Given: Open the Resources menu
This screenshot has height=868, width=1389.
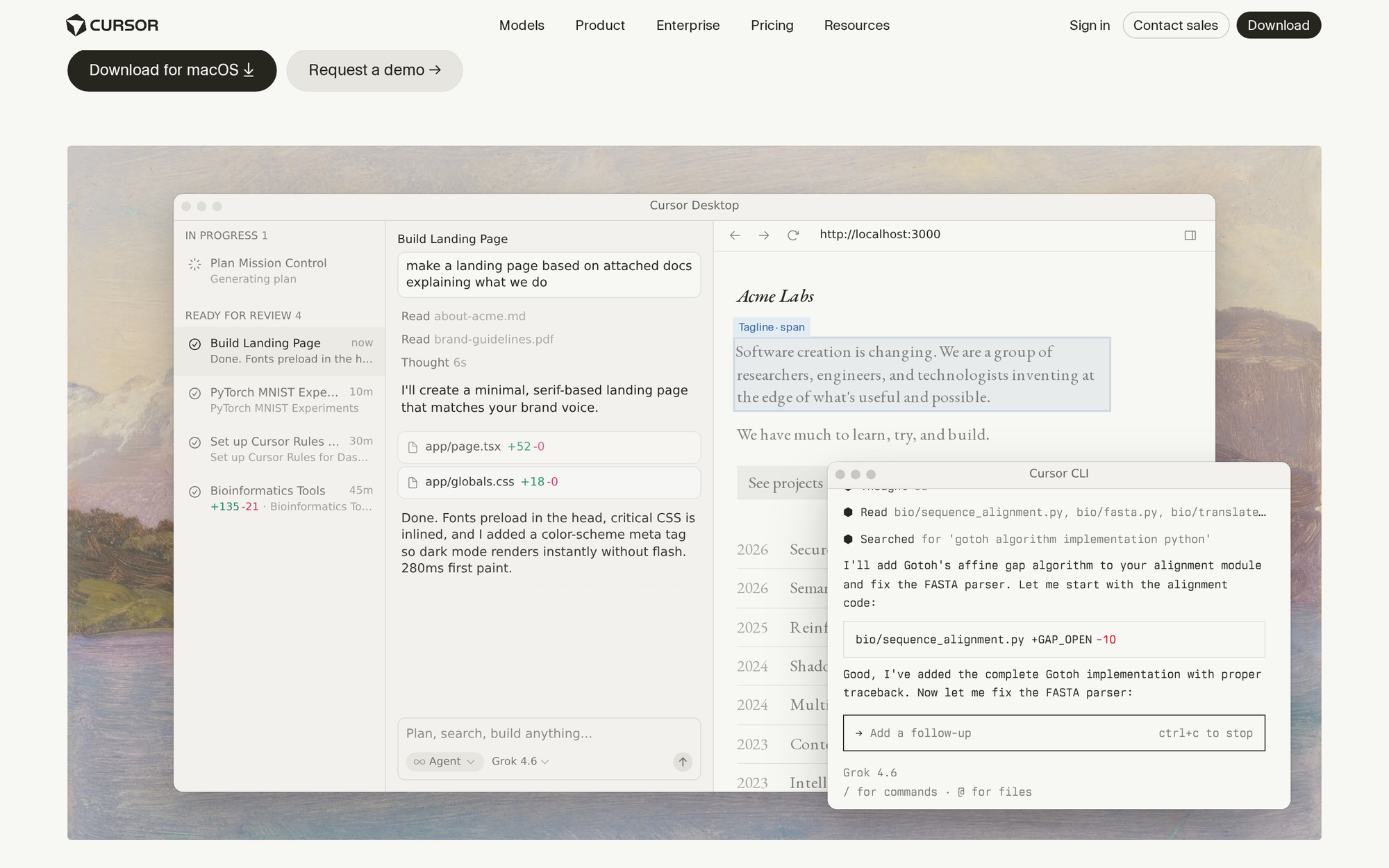Looking at the screenshot, I should pyautogui.click(x=856, y=25).
